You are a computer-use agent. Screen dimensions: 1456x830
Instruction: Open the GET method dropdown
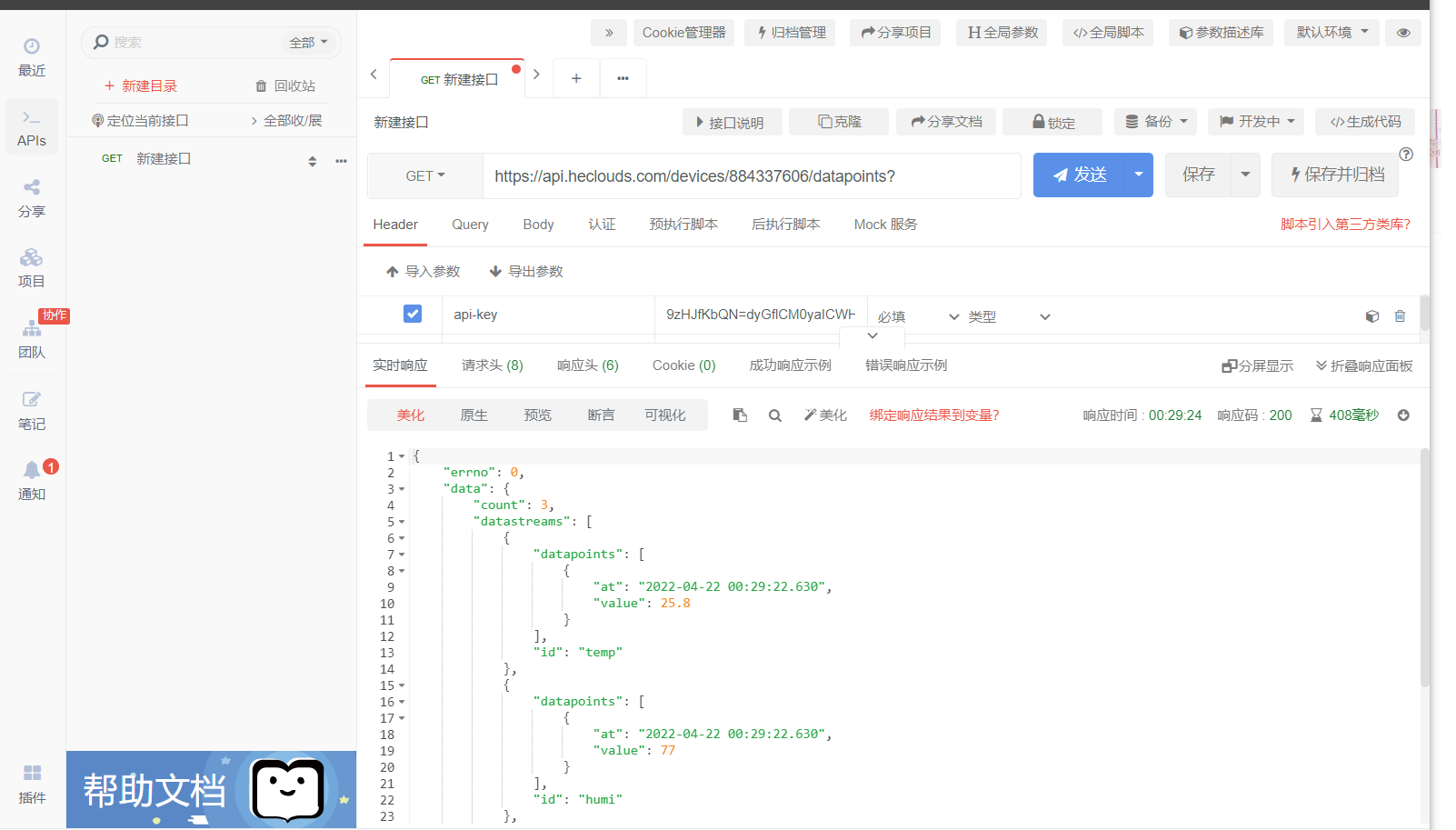click(x=424, y=175)
